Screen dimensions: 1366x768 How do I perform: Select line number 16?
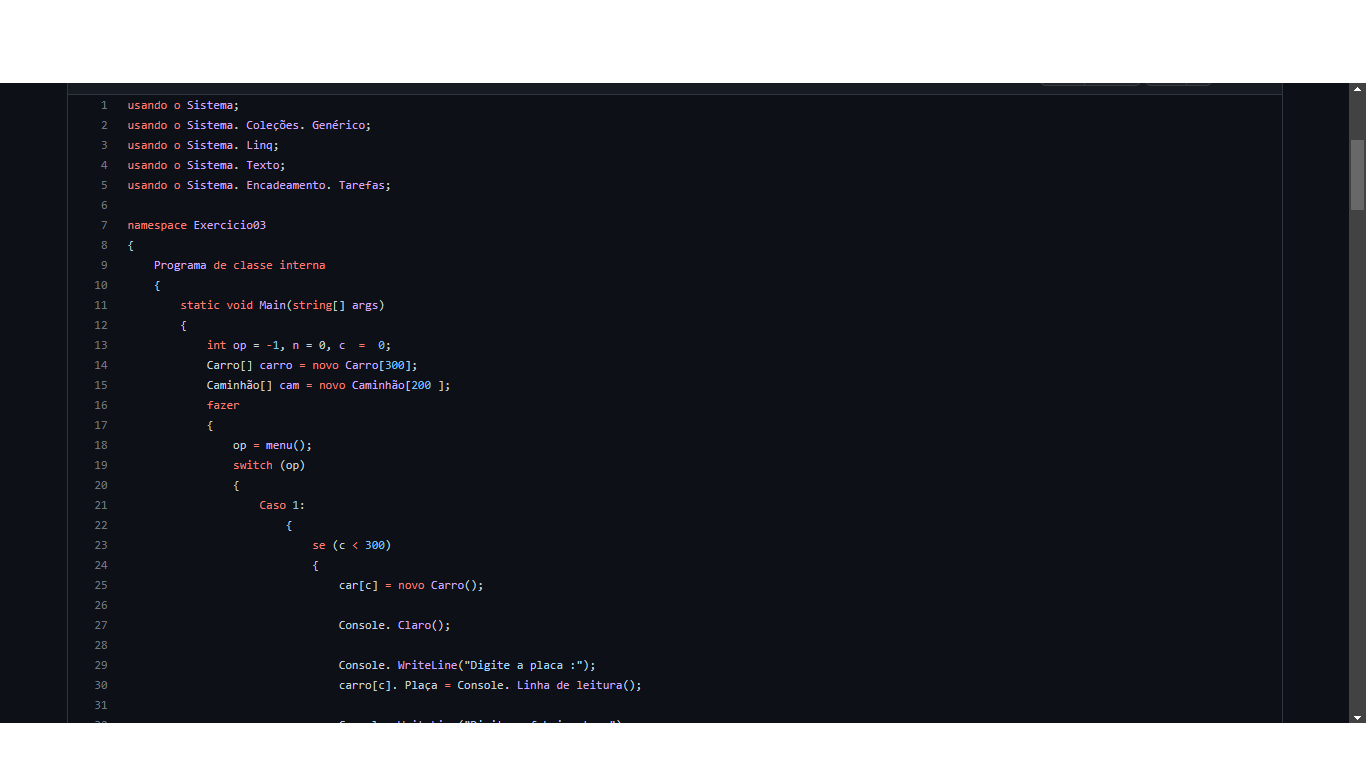pos(101,405)
